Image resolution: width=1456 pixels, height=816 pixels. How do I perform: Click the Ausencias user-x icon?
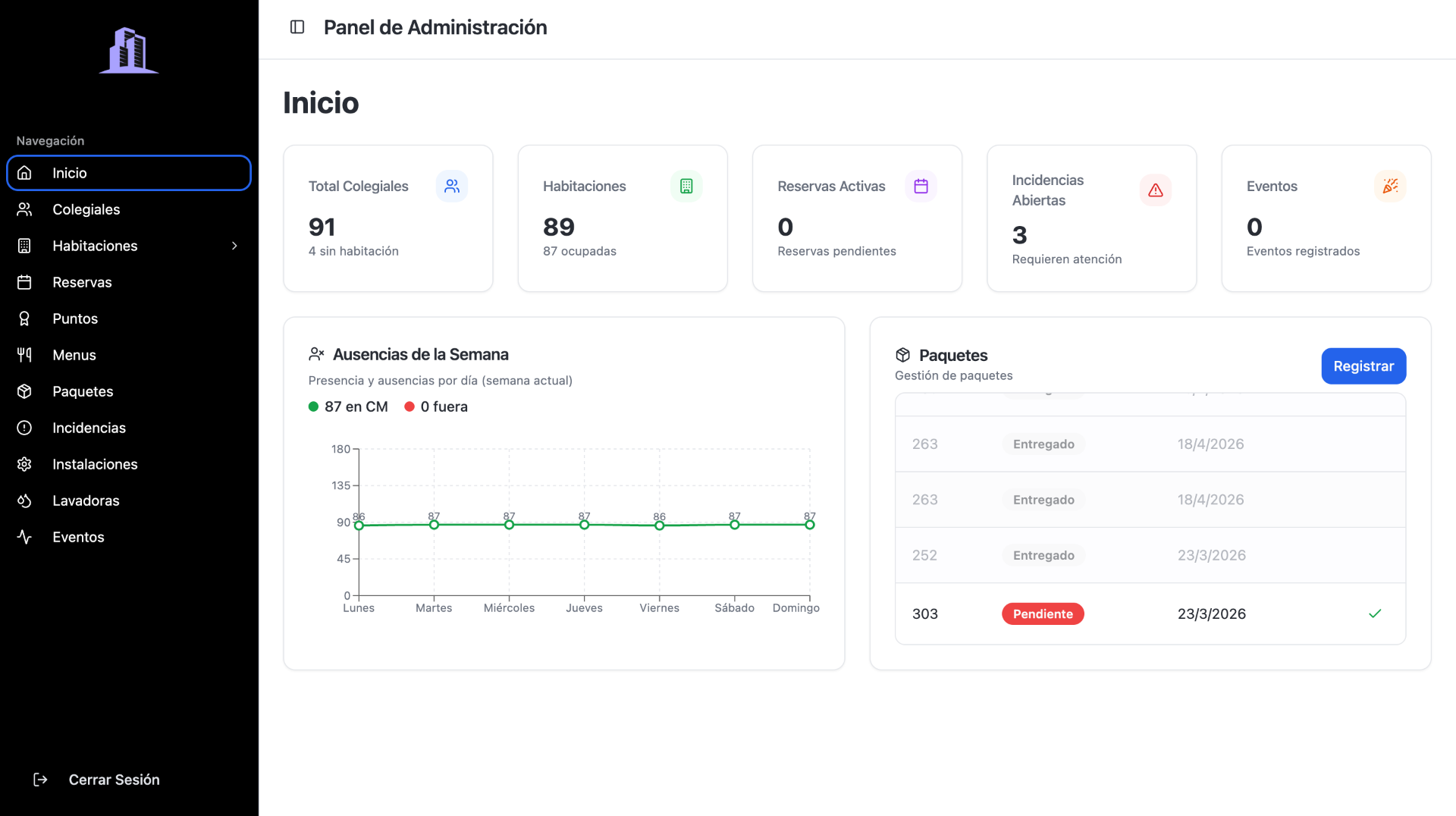coord(316,354)
